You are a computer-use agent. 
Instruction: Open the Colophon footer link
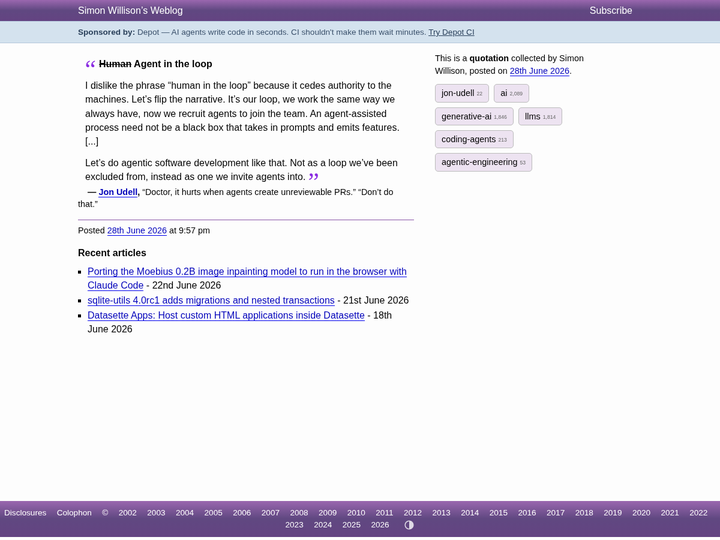tap(74, 512)
